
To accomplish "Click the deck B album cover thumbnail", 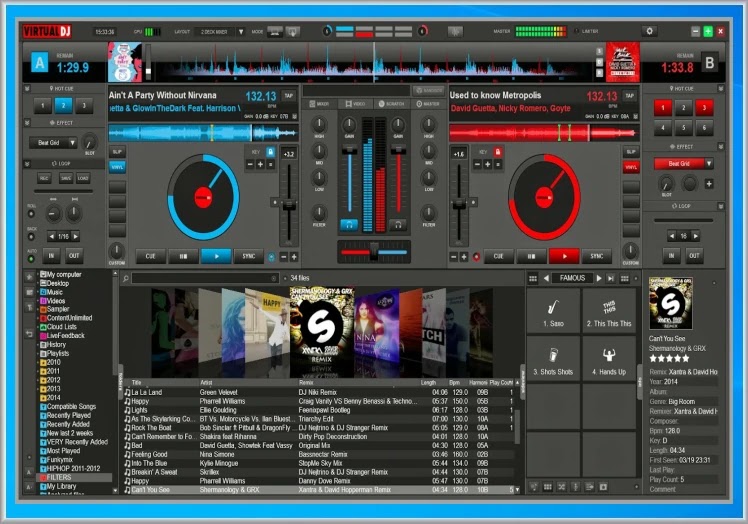I will (x=623, y=62).
